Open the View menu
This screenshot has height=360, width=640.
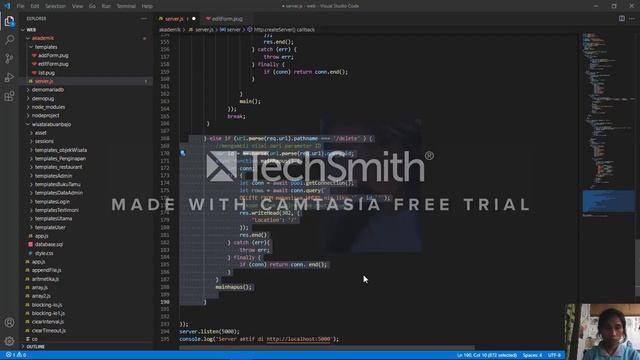(x=77, y=6)
